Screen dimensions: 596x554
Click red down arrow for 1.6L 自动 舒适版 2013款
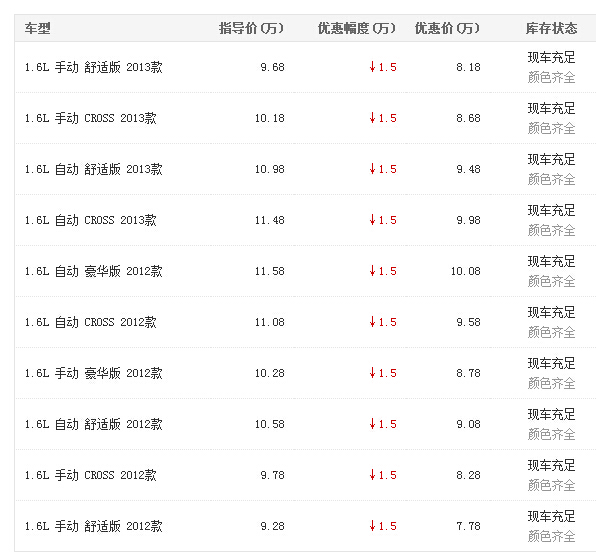click(372, 169)
